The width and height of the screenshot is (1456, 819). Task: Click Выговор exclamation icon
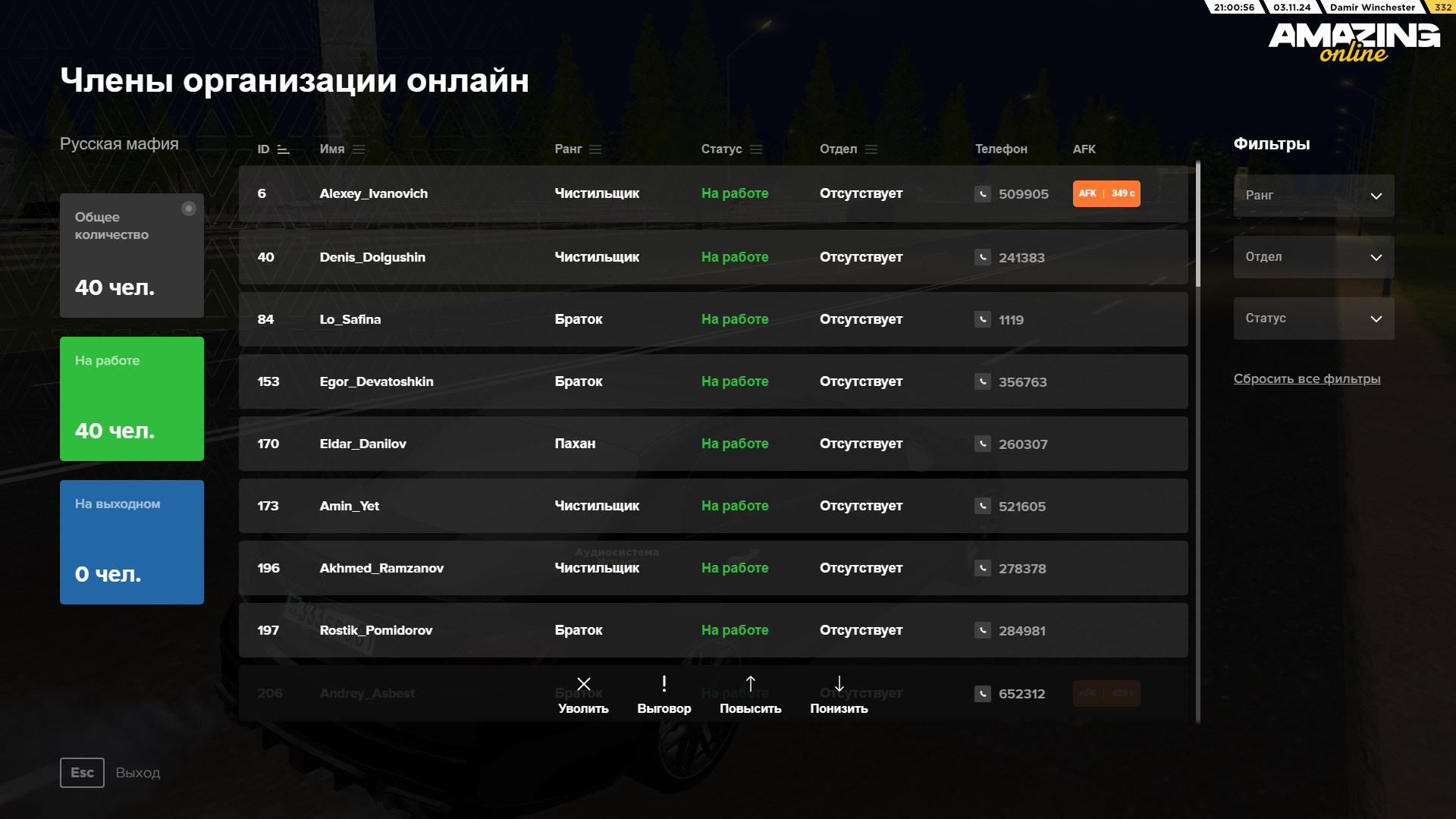664,684
